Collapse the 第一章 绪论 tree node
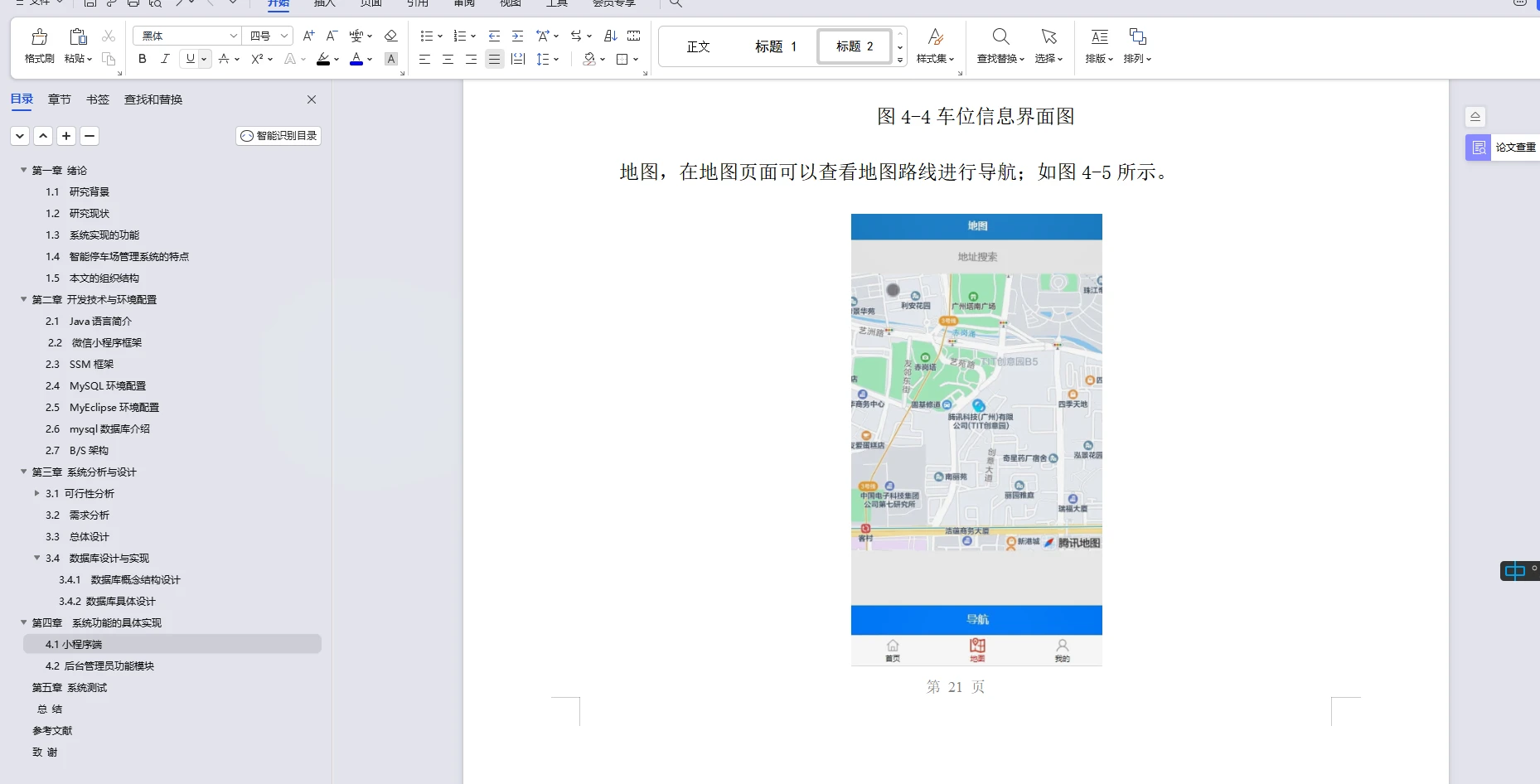The width and height of the screenshot is (1540, 784). 23,170
